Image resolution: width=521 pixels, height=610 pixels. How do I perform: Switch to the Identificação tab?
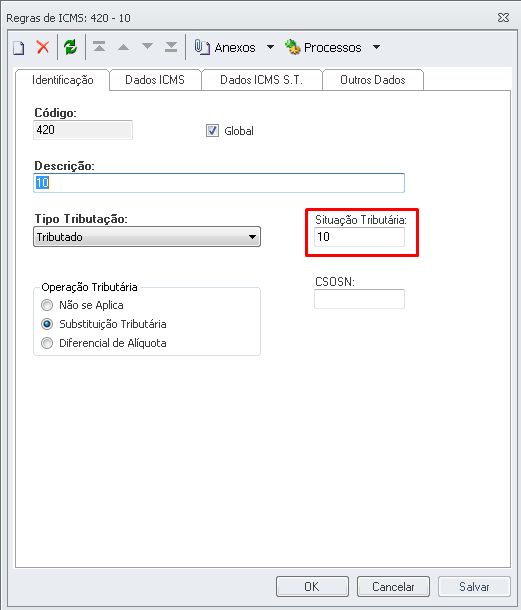tap(63, 80)
